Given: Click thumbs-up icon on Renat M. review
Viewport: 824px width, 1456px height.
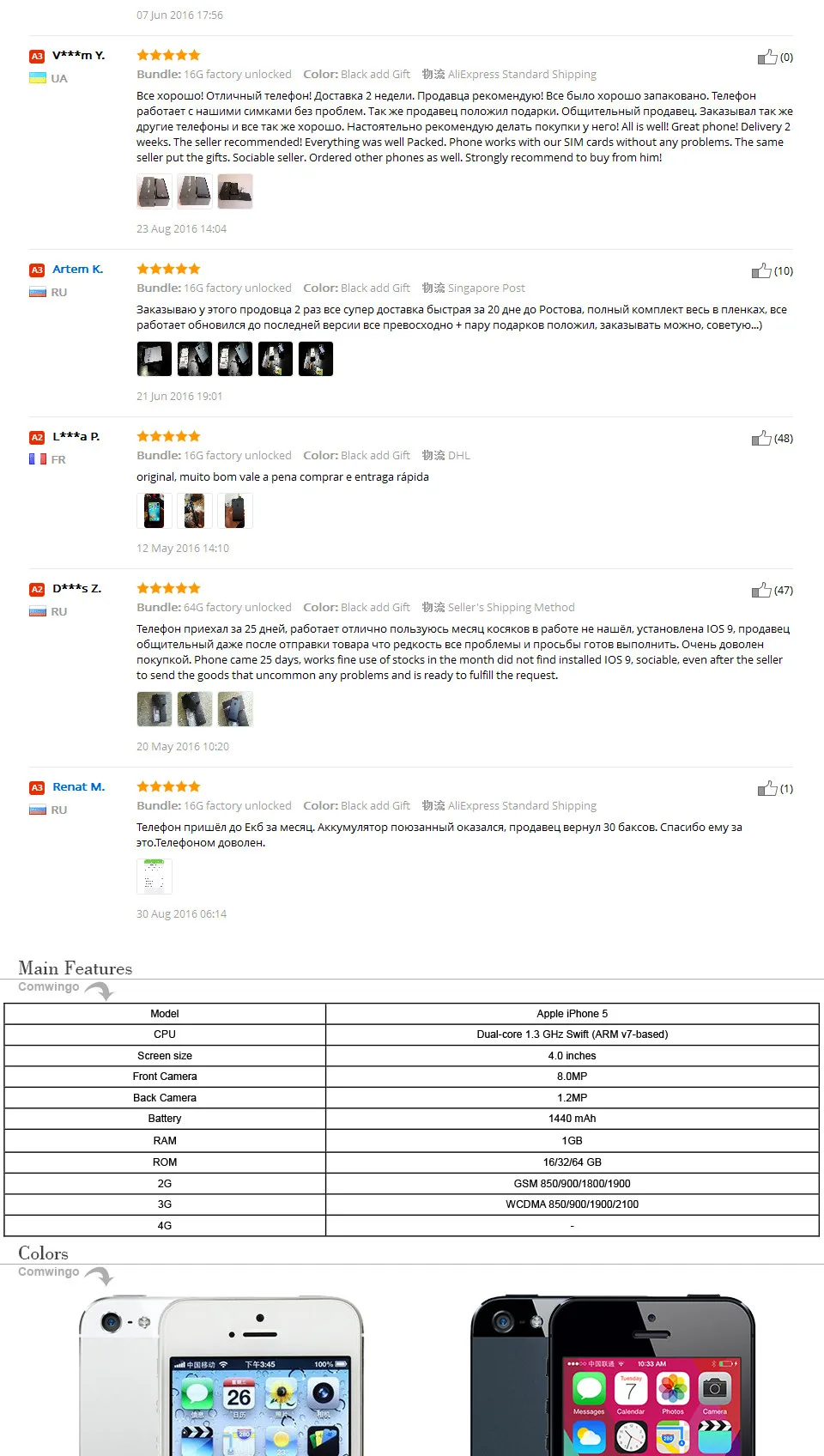Looking at the screenshot, I should coord(766,789).
